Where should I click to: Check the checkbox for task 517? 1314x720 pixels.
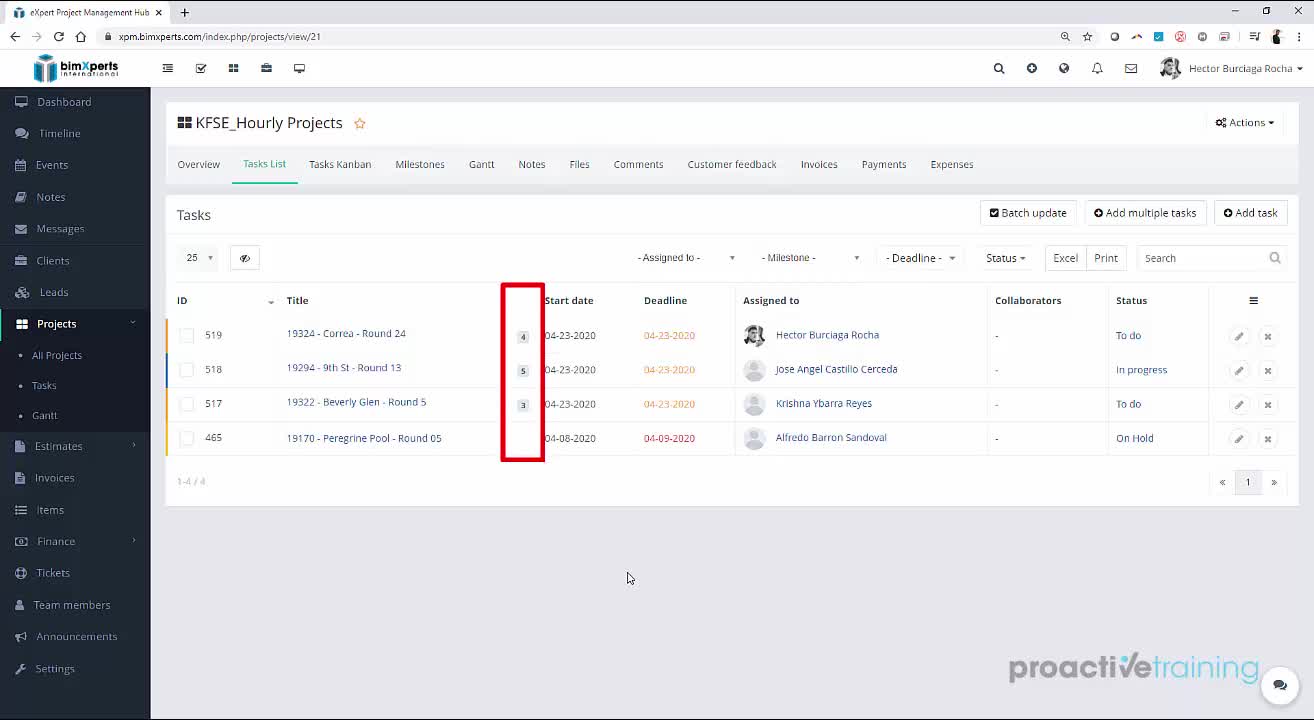tap(187, 403)
